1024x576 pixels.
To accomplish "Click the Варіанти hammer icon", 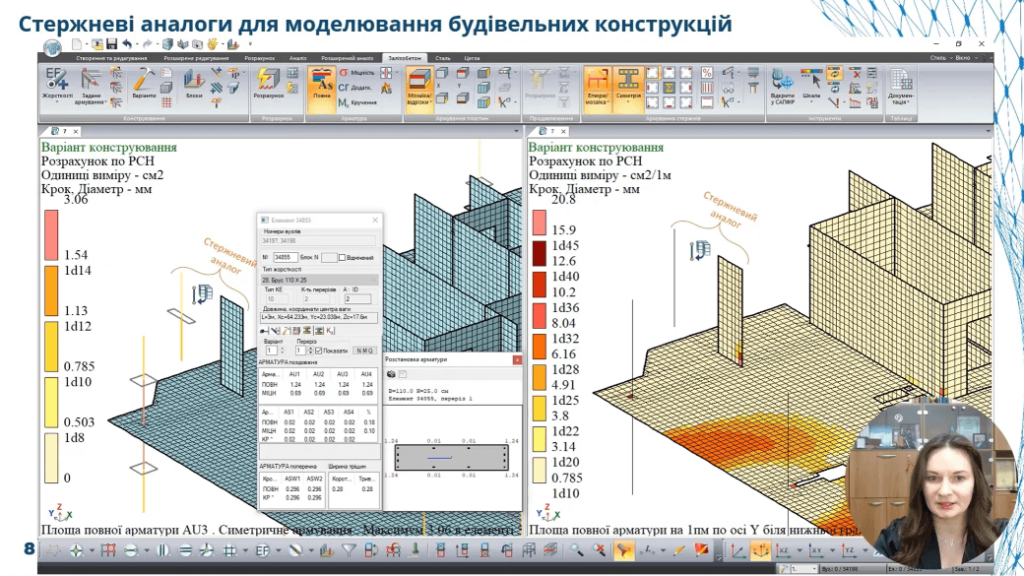I will [144, 80].
